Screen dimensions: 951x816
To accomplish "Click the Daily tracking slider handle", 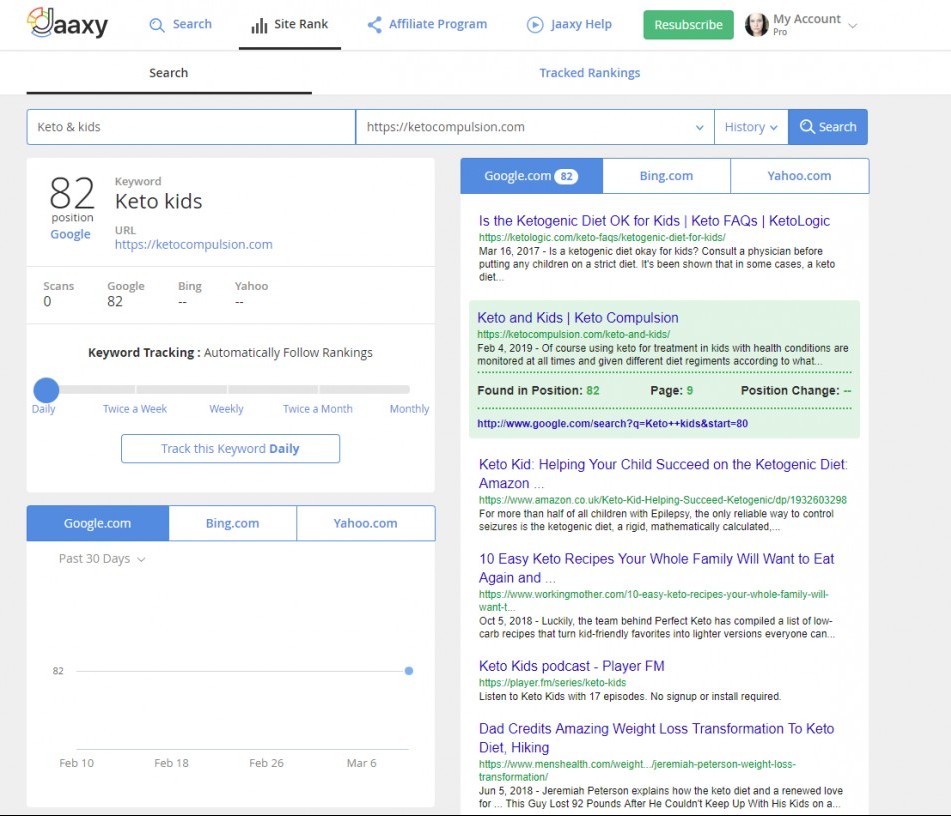I will pyautogui.click(x=46, y=390).
